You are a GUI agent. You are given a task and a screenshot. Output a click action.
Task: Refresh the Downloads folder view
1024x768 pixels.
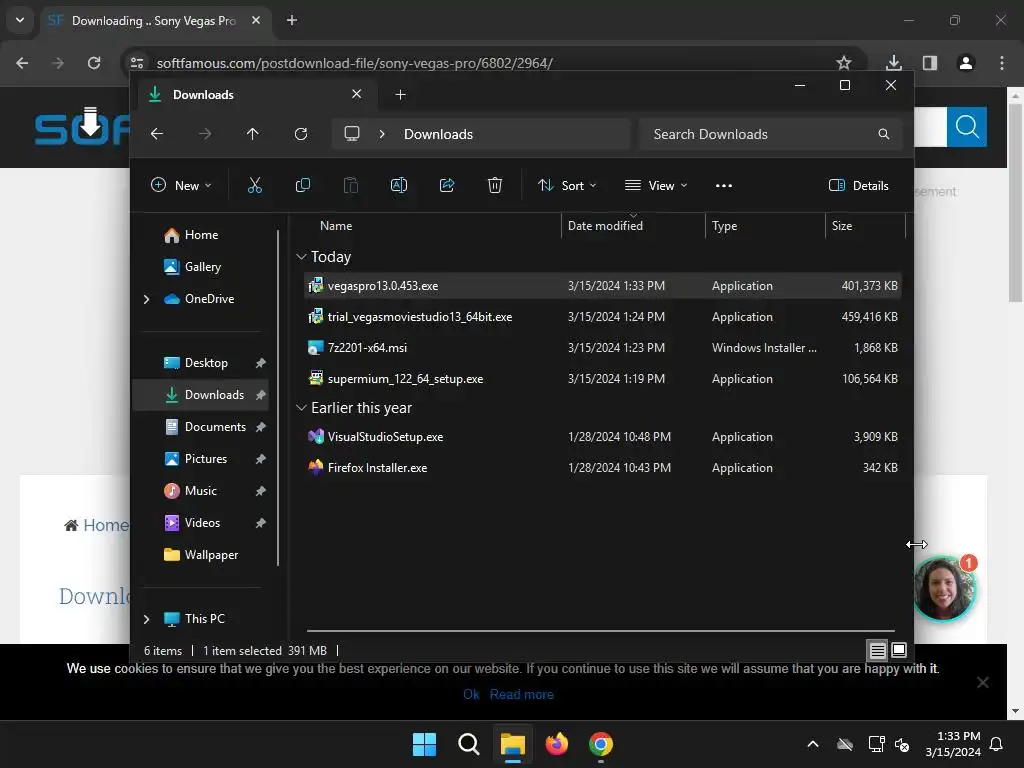pos(300,134)
